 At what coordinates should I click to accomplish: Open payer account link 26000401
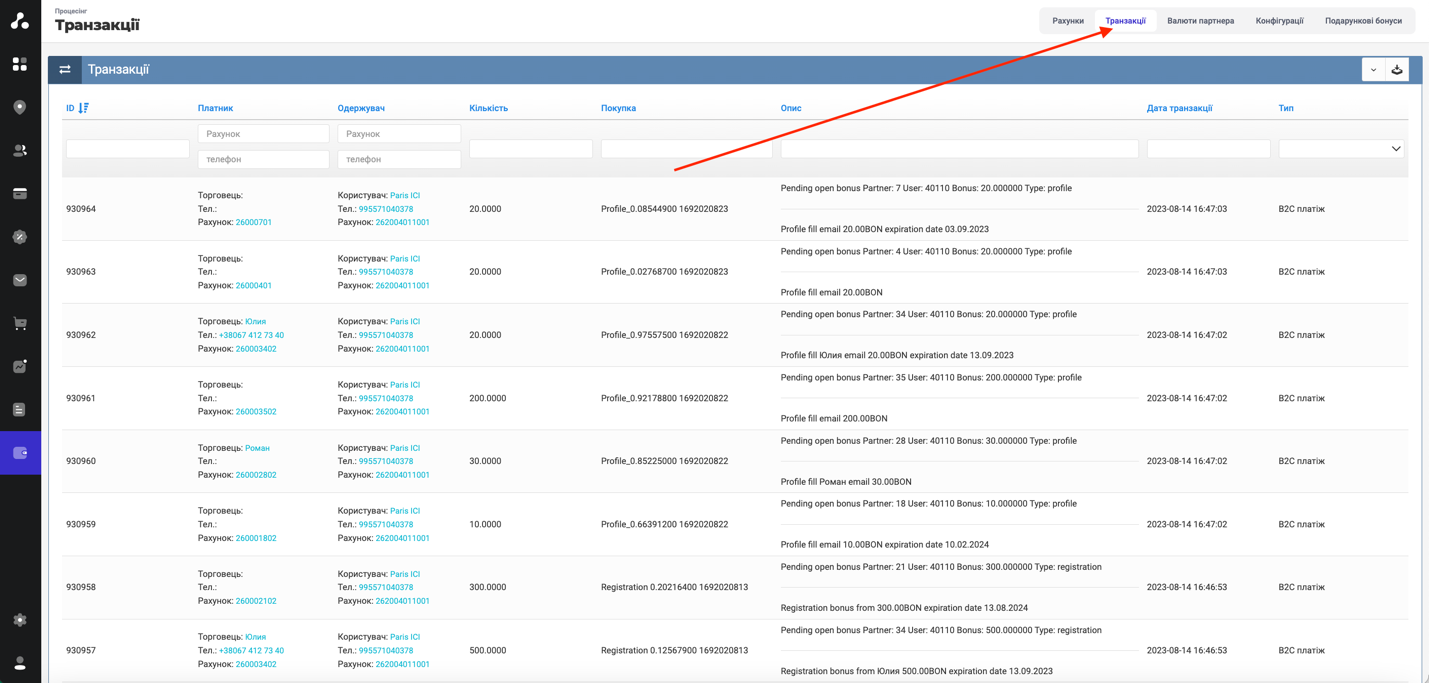coord(254,286)
